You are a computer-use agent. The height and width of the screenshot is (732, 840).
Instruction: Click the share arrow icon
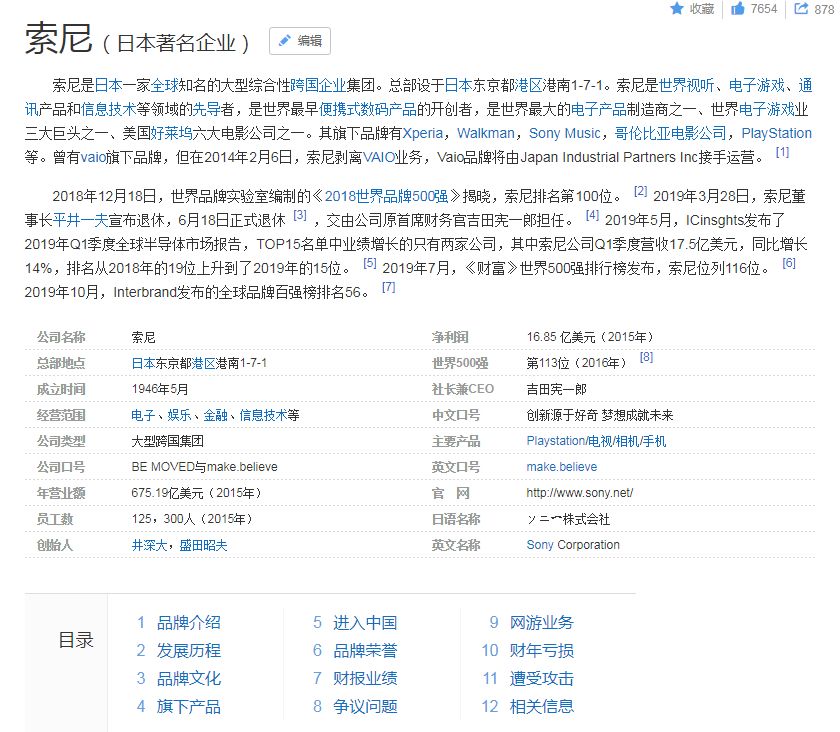[801, 9]
